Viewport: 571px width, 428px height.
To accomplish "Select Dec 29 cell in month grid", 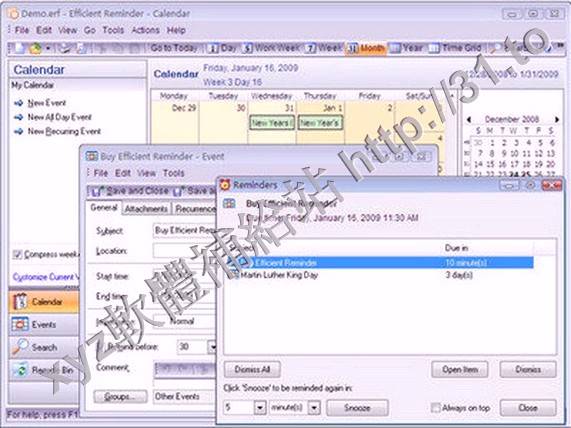I will (175, 123).
